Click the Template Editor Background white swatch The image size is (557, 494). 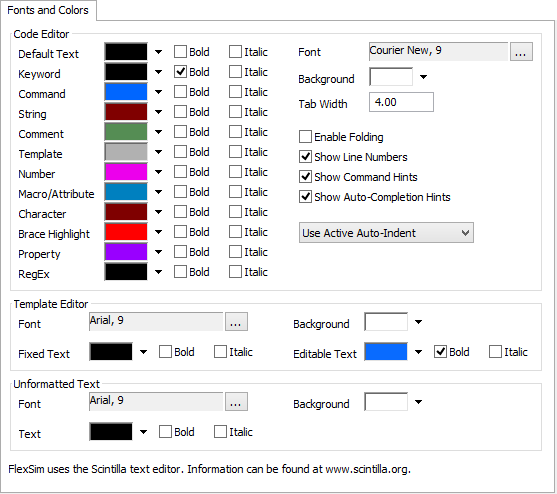[x=386, y=322]
